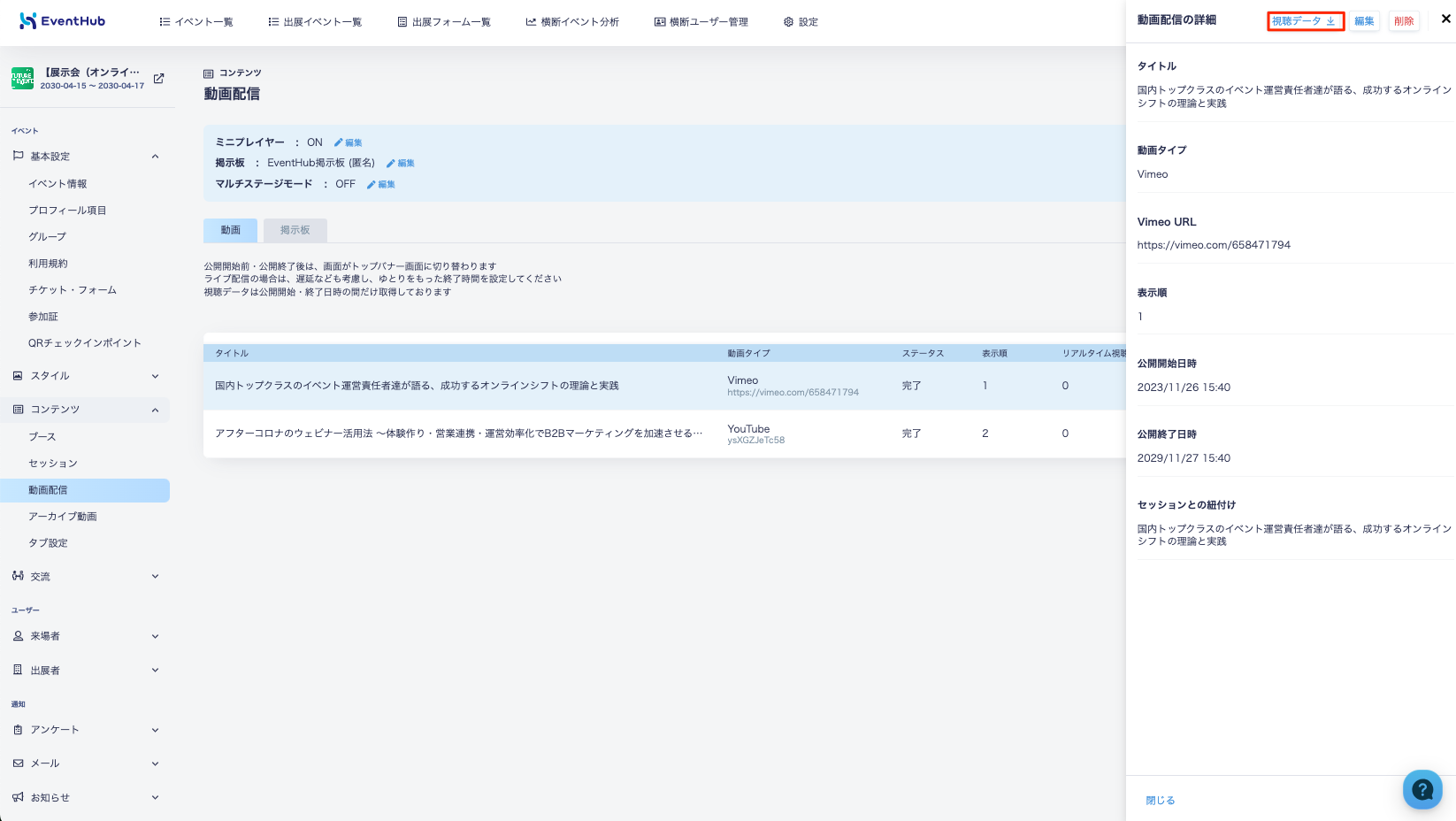Expand the メール sidebar section

(x=85, y=763)
